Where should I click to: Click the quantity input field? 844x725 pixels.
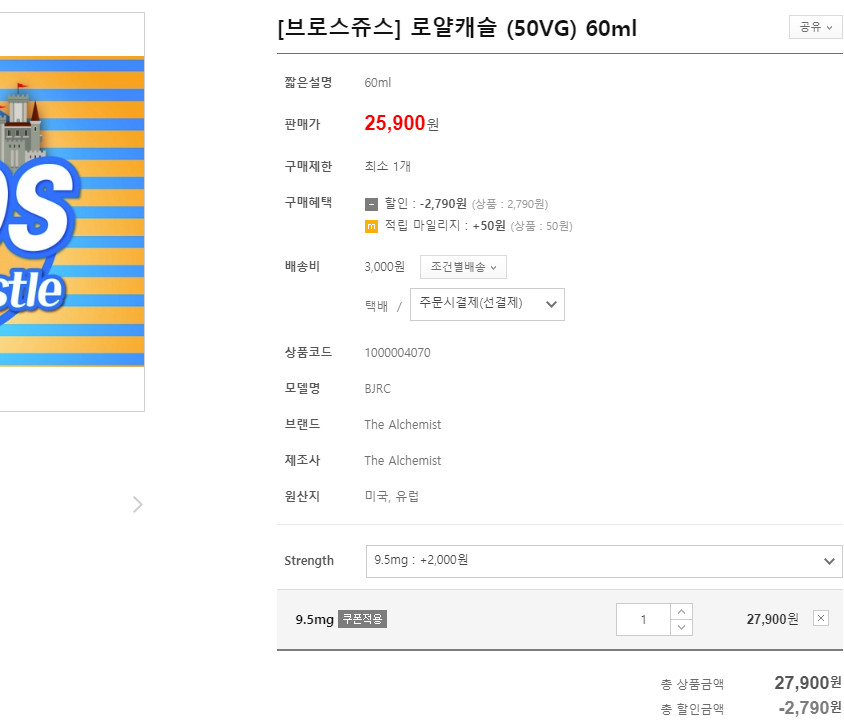point(643,619)
